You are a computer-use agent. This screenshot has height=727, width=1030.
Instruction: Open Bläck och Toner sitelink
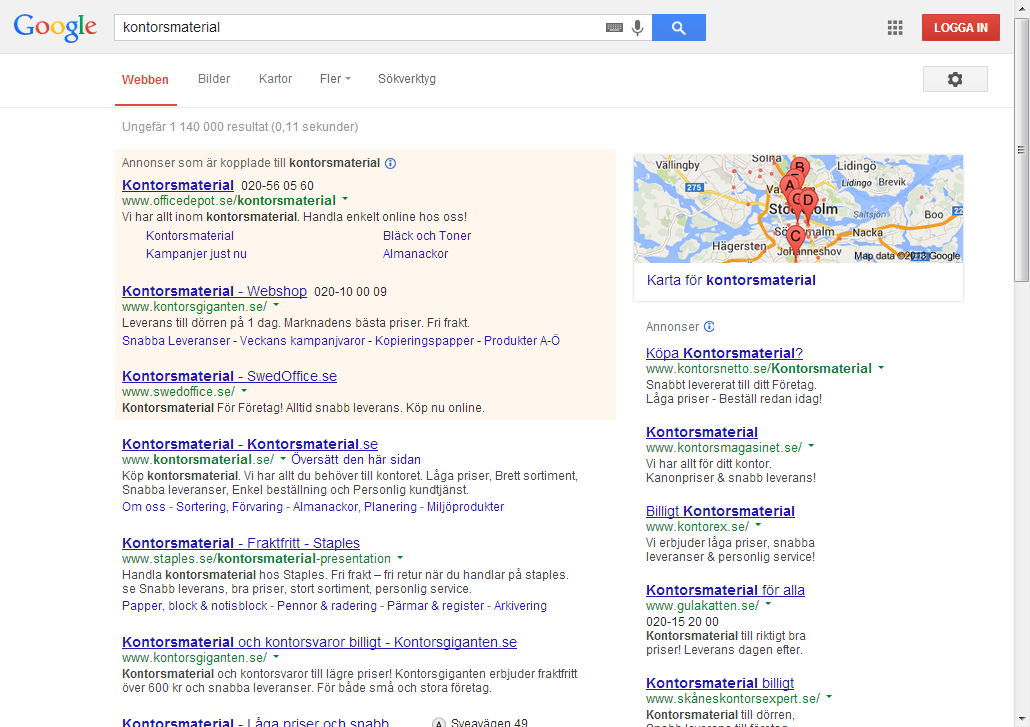[x=427, y=236]
